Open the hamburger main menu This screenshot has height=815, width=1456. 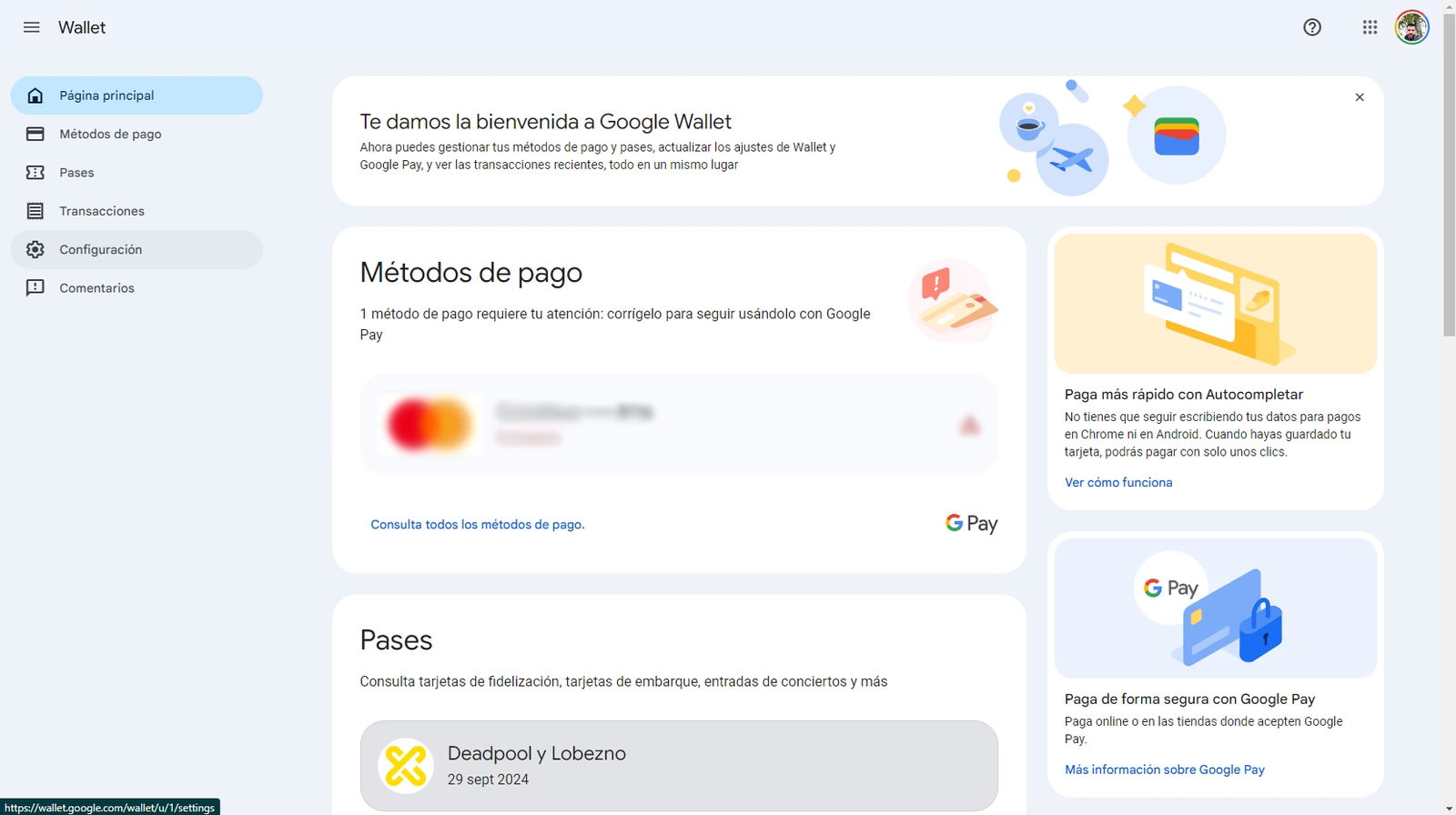click(31, 27)
